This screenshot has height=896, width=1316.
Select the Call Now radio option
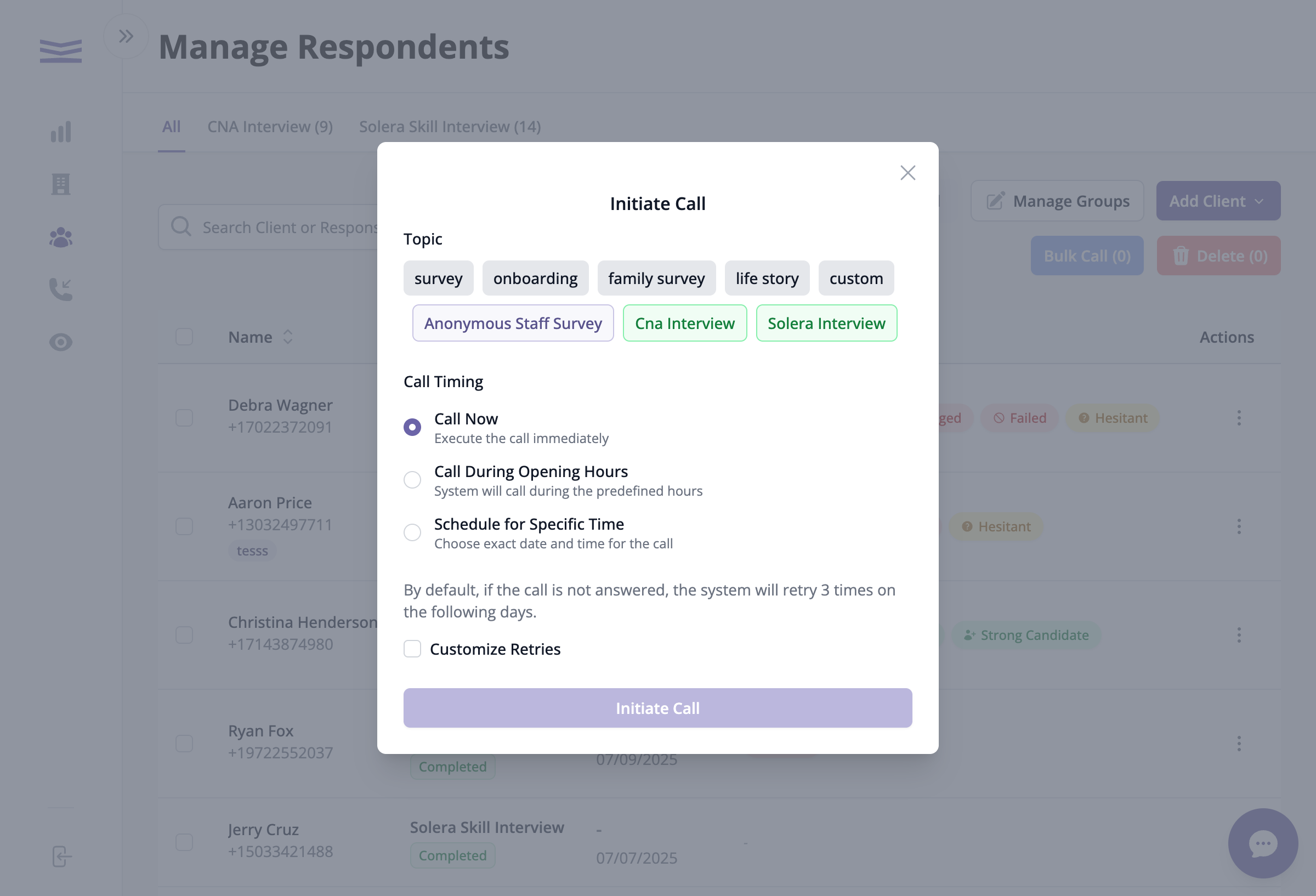pos(412,427)
